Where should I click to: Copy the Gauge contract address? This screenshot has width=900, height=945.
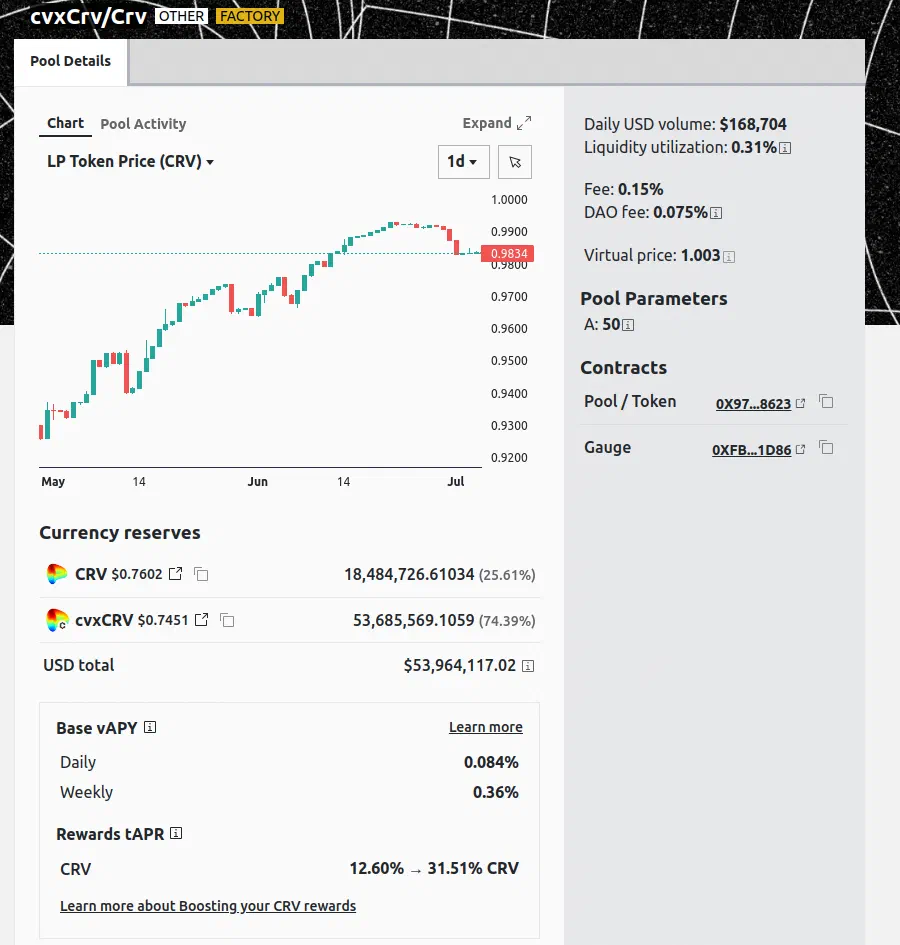826,448
